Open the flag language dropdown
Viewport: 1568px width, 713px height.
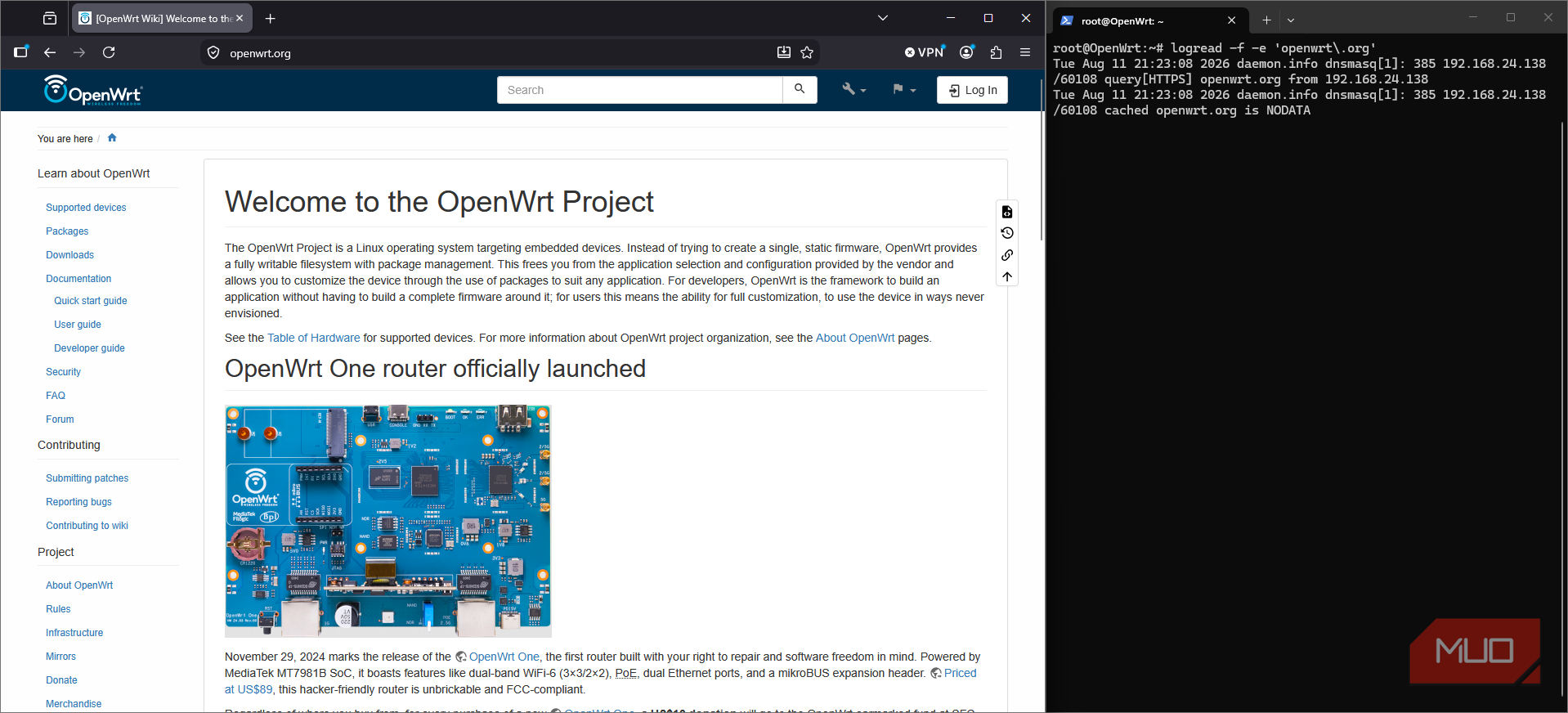point(904,90)
